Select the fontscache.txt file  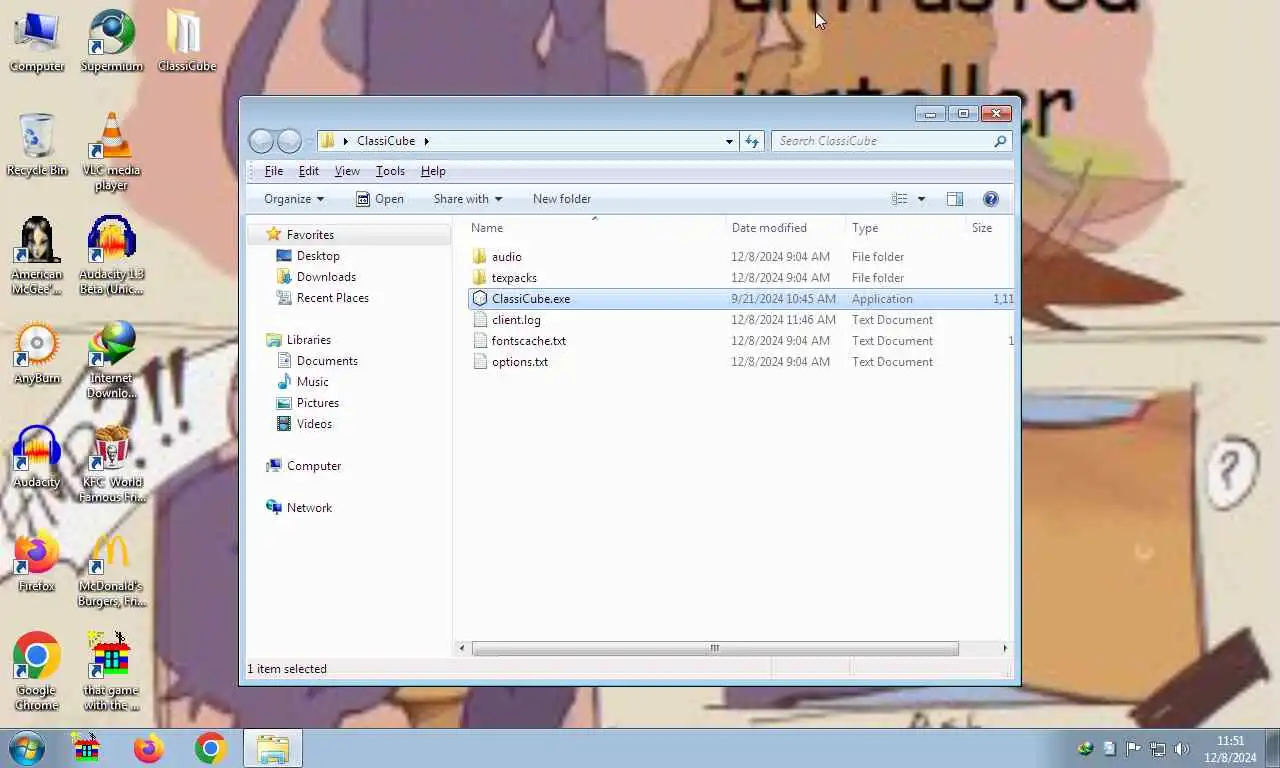pos(528,341)
